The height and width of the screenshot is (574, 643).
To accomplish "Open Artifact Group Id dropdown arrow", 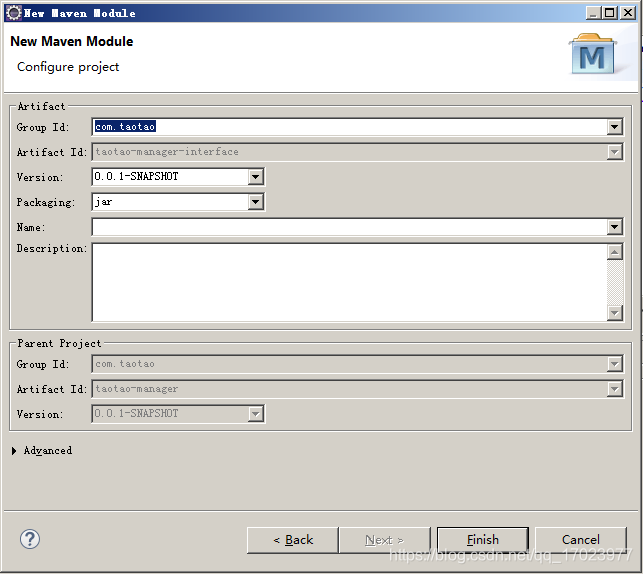I will point(614,127).
